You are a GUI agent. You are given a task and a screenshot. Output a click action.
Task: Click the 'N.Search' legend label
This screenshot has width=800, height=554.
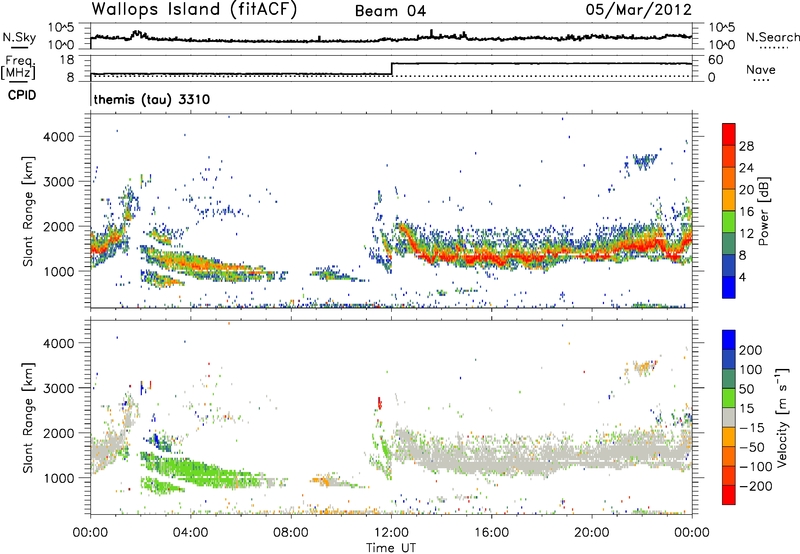tap(772, 37)
